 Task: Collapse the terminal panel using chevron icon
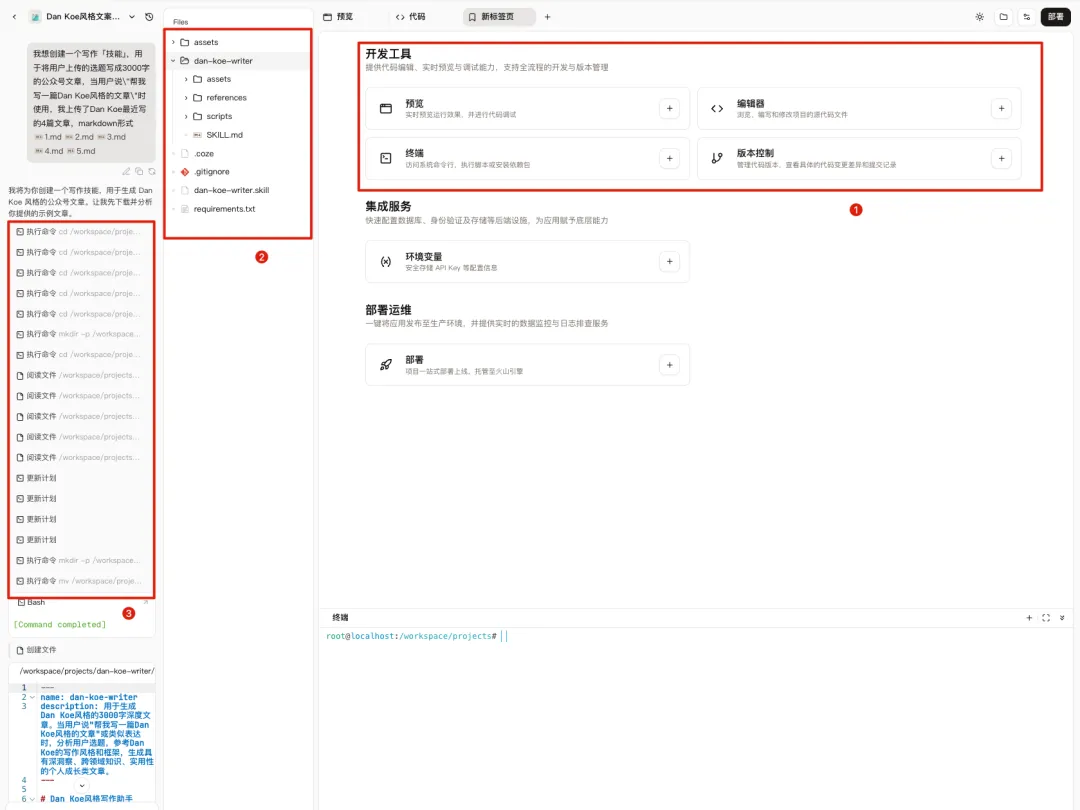[x=1062, y=618]
